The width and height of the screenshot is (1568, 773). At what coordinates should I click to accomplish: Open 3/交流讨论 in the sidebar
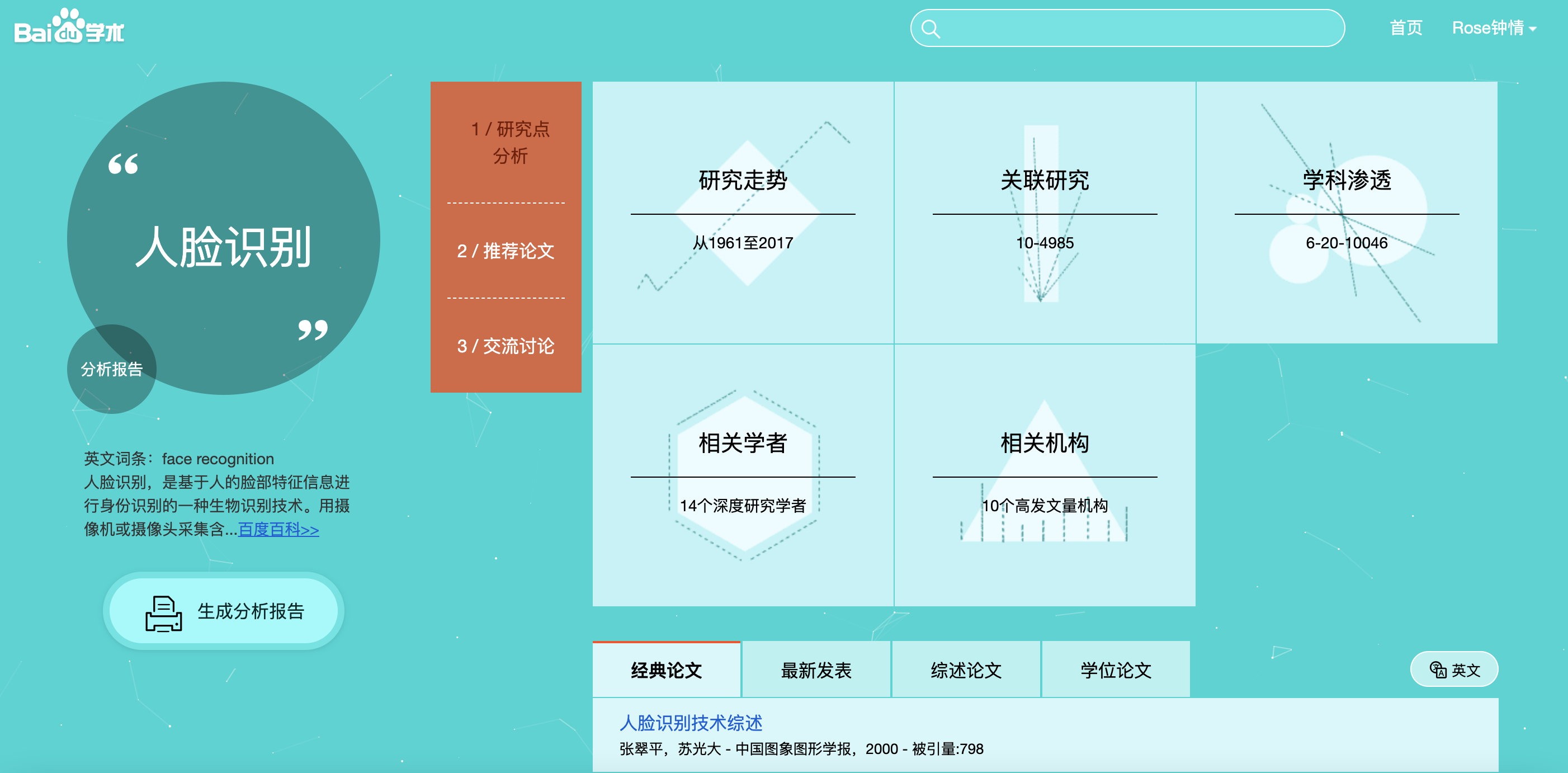pos(507,346)
